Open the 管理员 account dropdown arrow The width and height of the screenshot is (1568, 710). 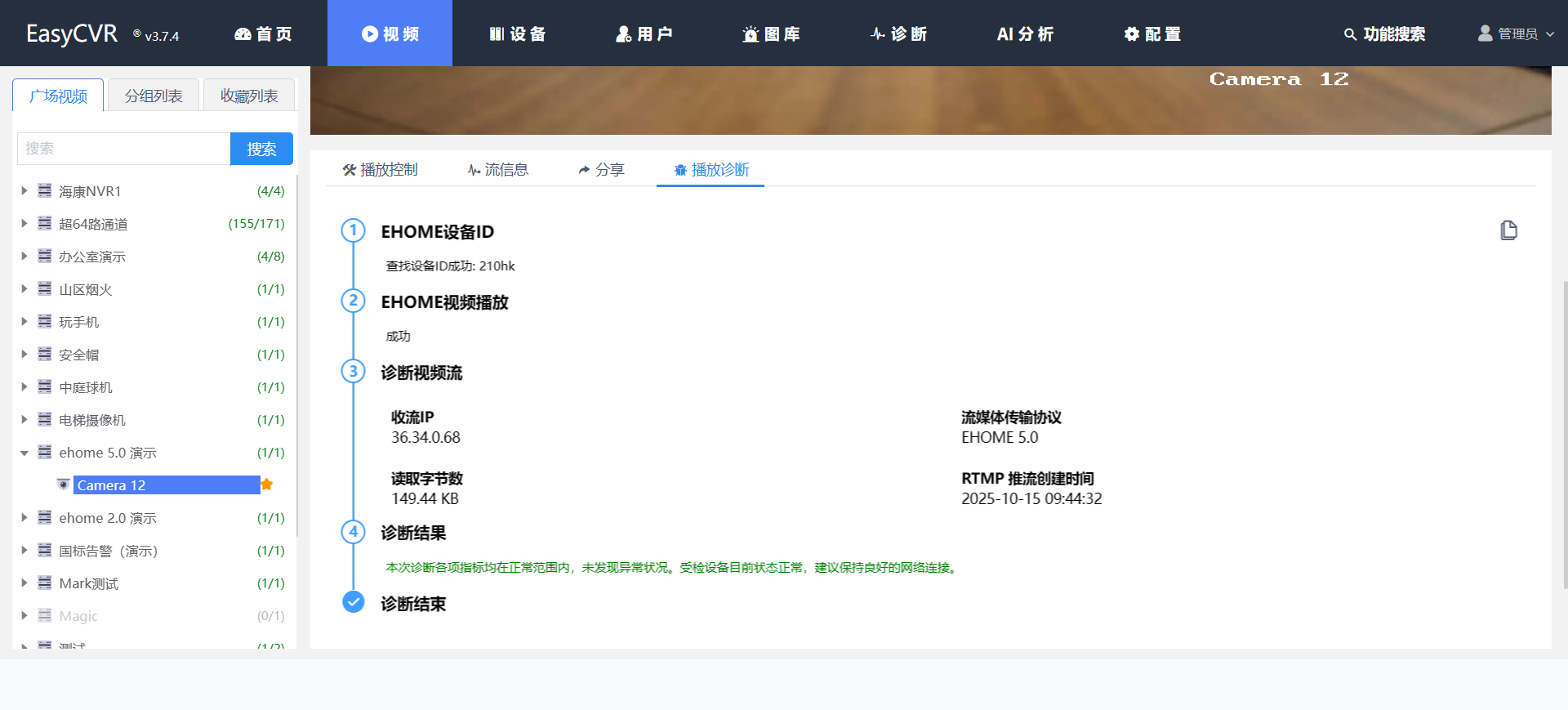(1550, 34)
